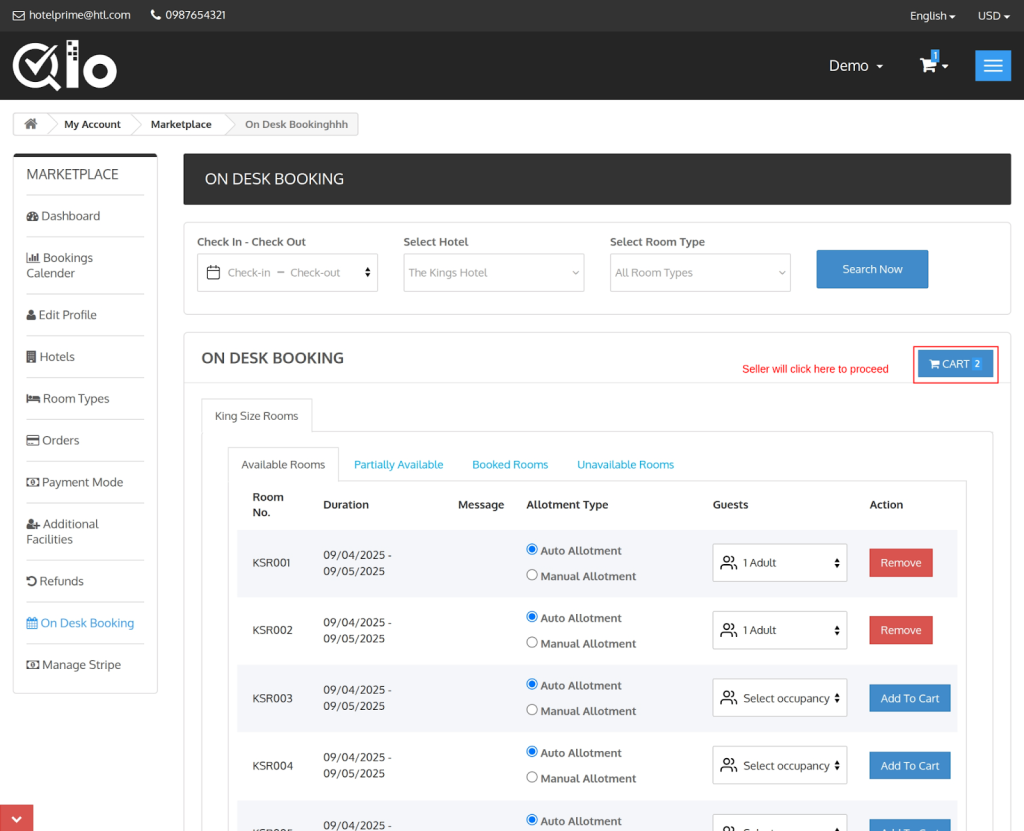This screenshot has height=831, width=1024.
Task: Add room KSR003 to cart
Action: [910, 698]
